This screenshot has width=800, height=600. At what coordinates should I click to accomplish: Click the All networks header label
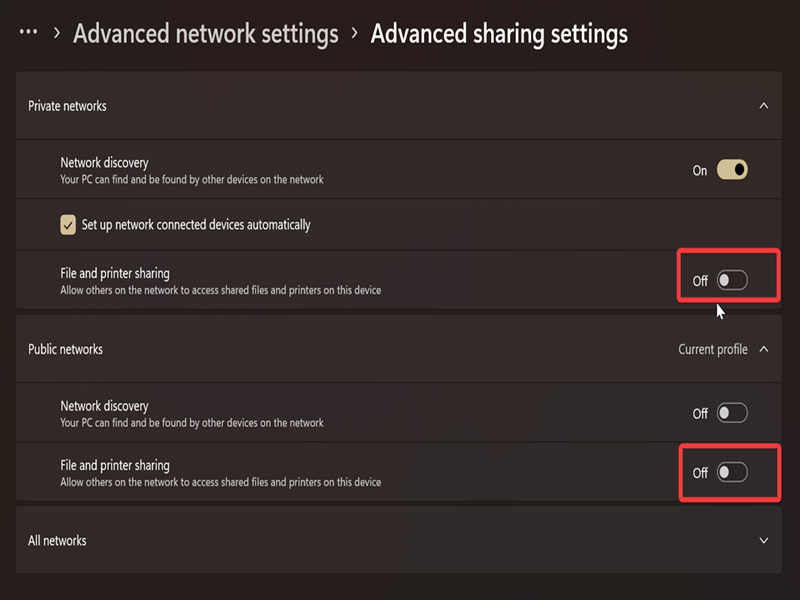(57, 540)
